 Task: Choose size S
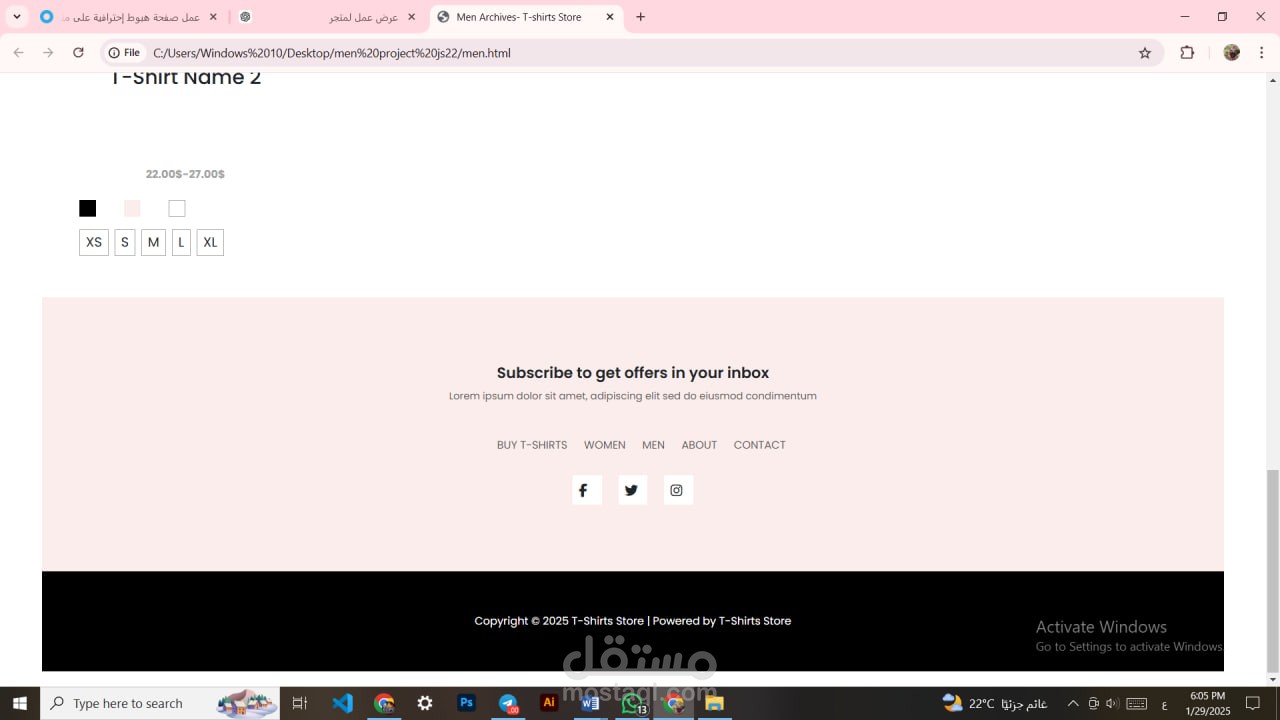tap(125, 242)
